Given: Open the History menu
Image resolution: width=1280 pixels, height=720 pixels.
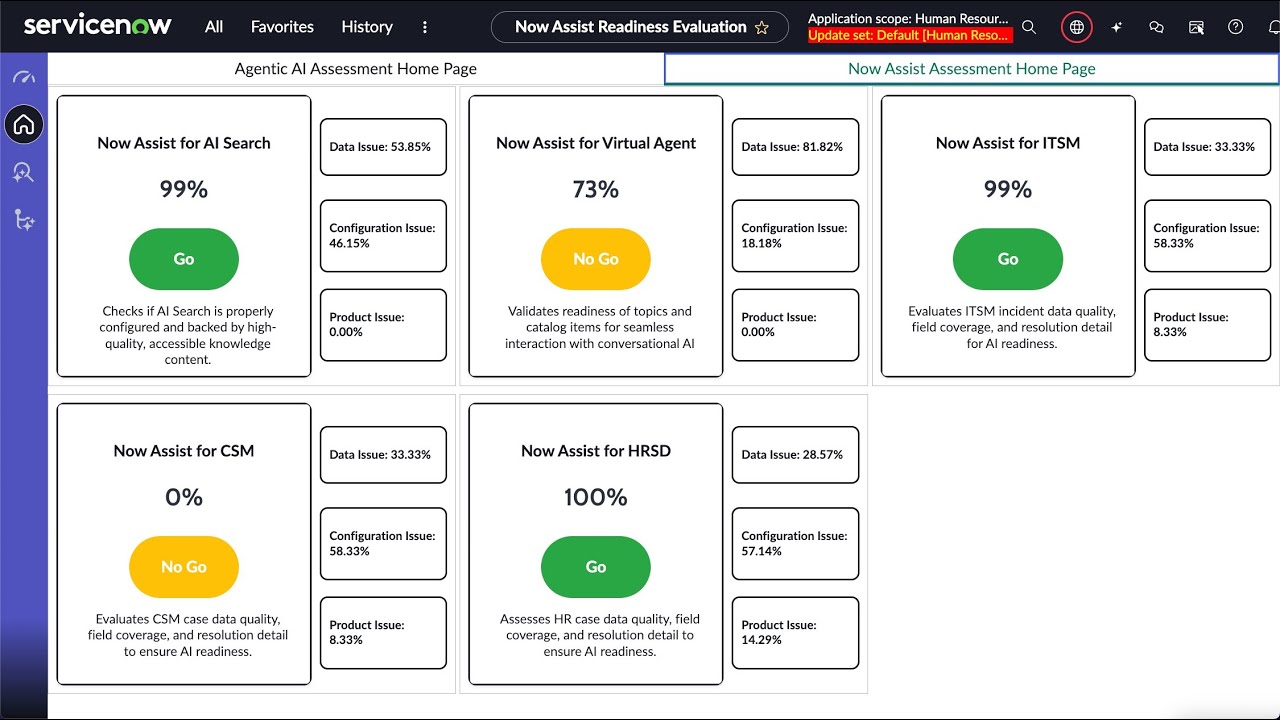Looking at the screenshot, I should pyautogui.click(x=366, y=27).
